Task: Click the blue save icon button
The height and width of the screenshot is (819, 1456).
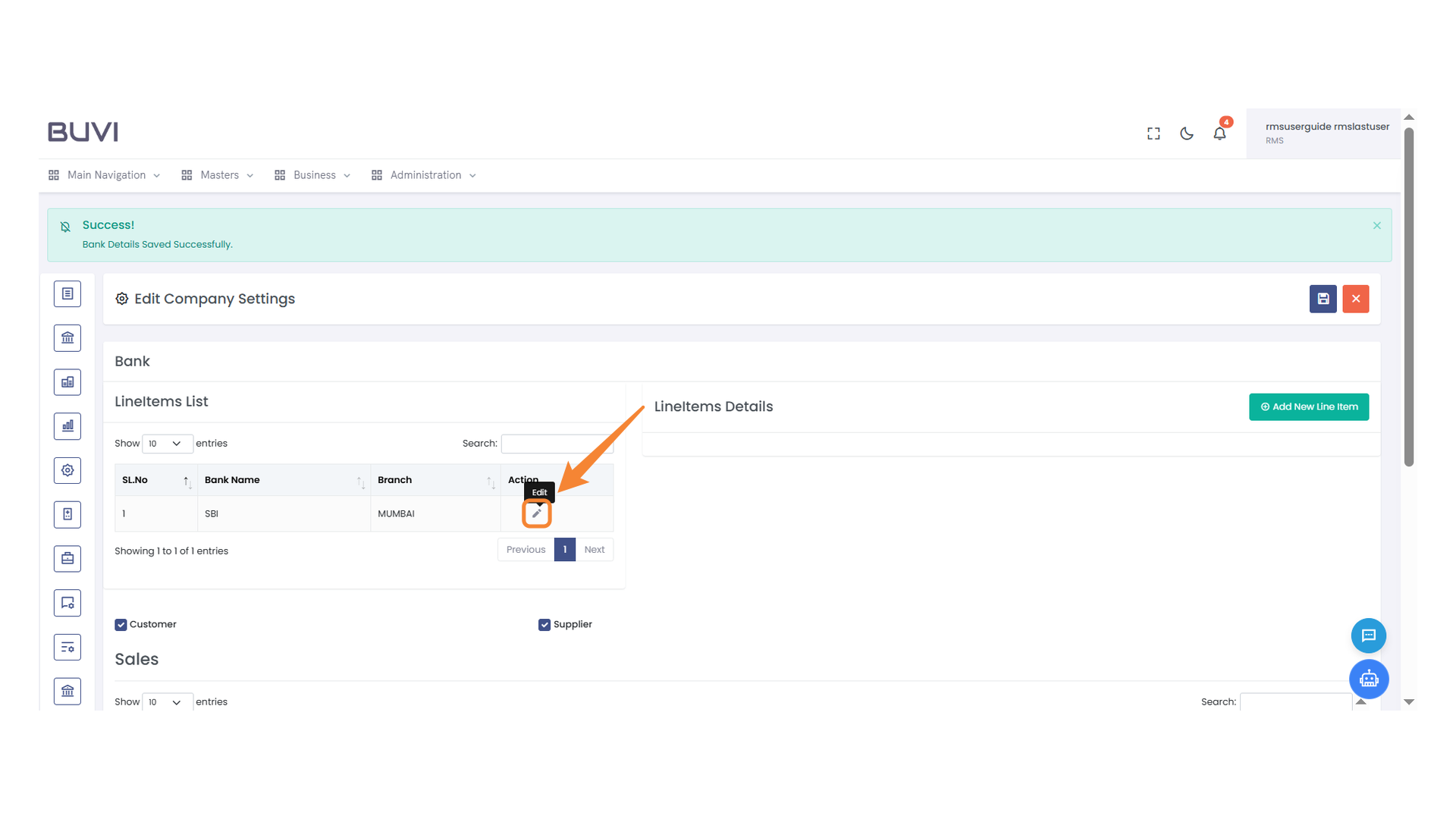Action: tap(1323, 299)
